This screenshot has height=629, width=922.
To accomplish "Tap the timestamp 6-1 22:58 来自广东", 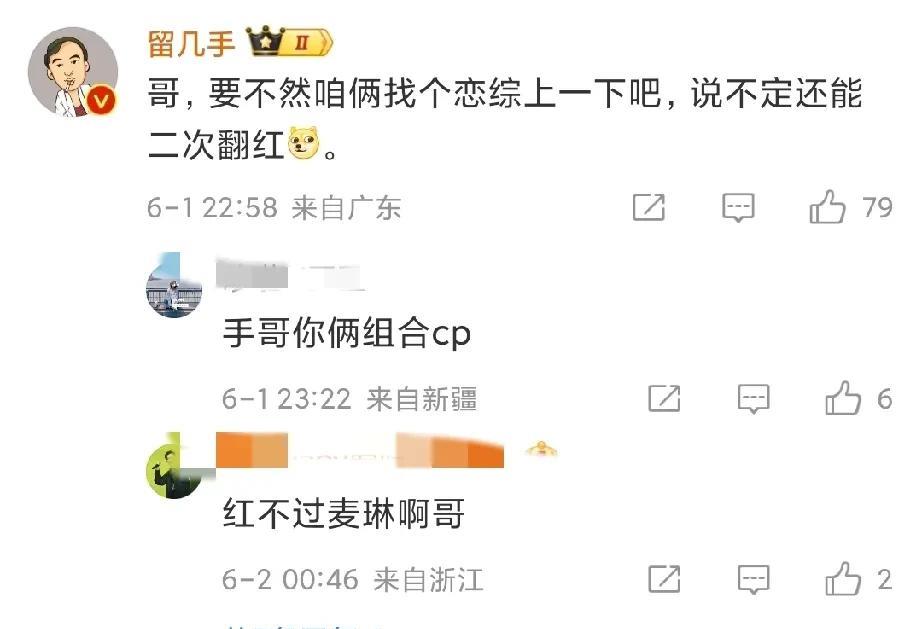I will pyautogui.click(x=274, y=208).
